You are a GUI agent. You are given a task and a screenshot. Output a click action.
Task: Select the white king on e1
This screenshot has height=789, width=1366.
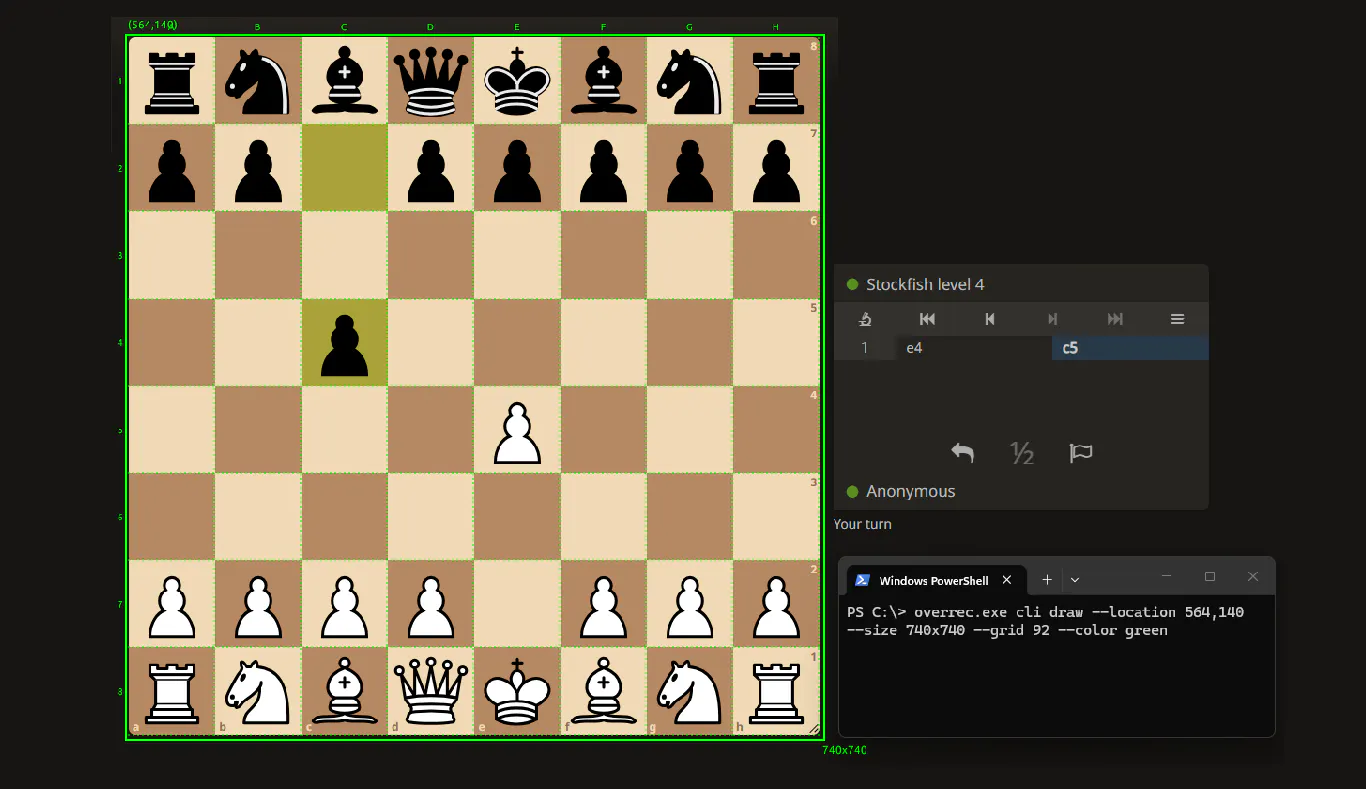(517, 692)
